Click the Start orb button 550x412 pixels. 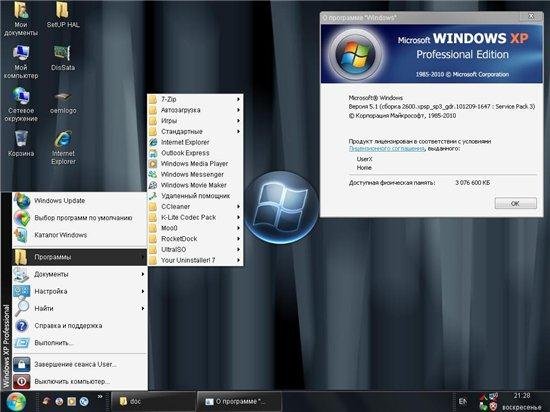pyautogui.click(x=16, y=401)
